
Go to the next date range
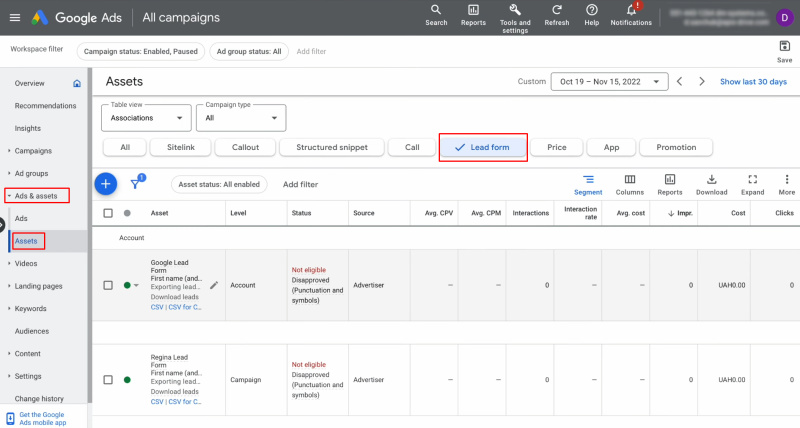click(702, 81)
